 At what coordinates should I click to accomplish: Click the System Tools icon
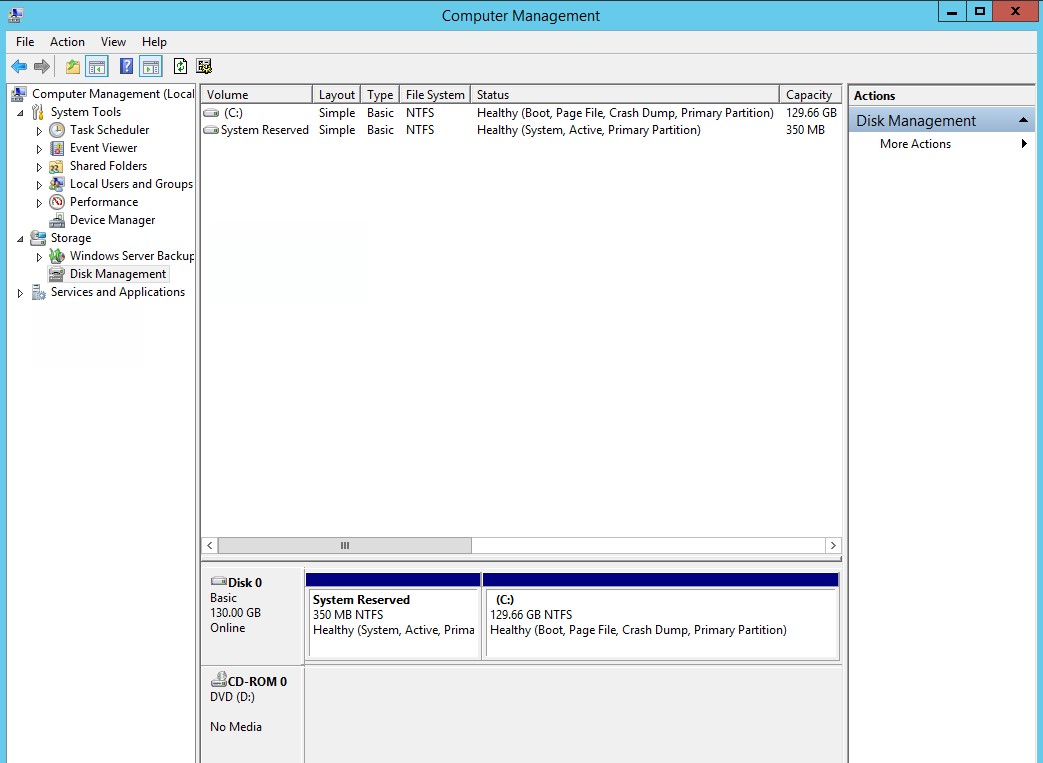(x=39, y=112)
